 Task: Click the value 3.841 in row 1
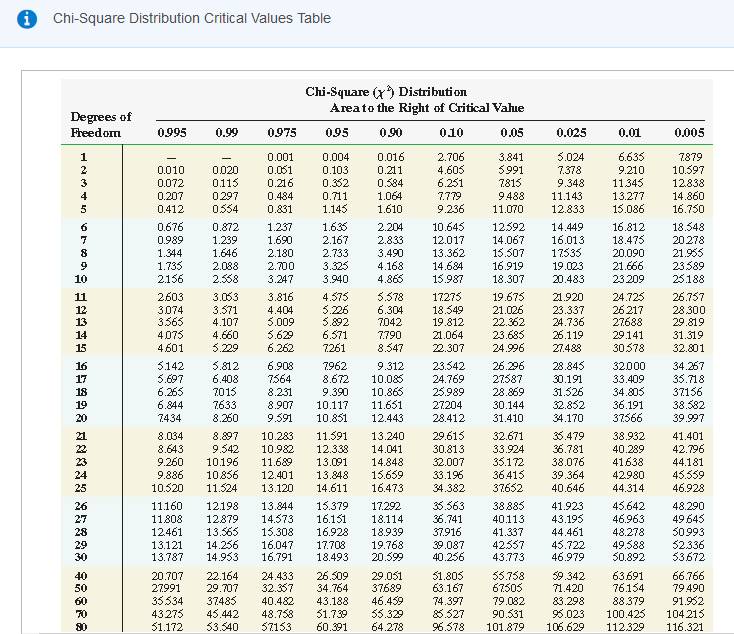tap(511, 157)
